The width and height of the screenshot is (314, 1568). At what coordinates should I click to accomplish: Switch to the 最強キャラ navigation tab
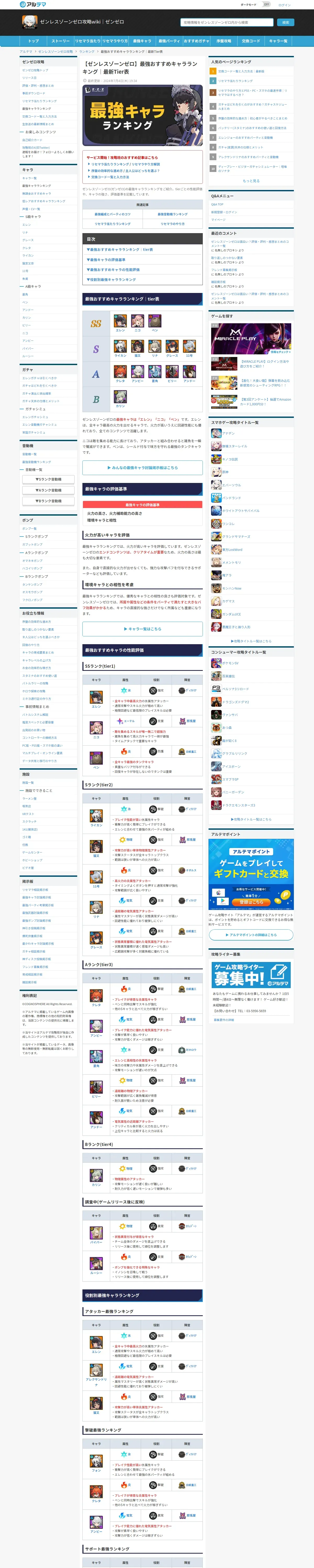click(142, 41)
